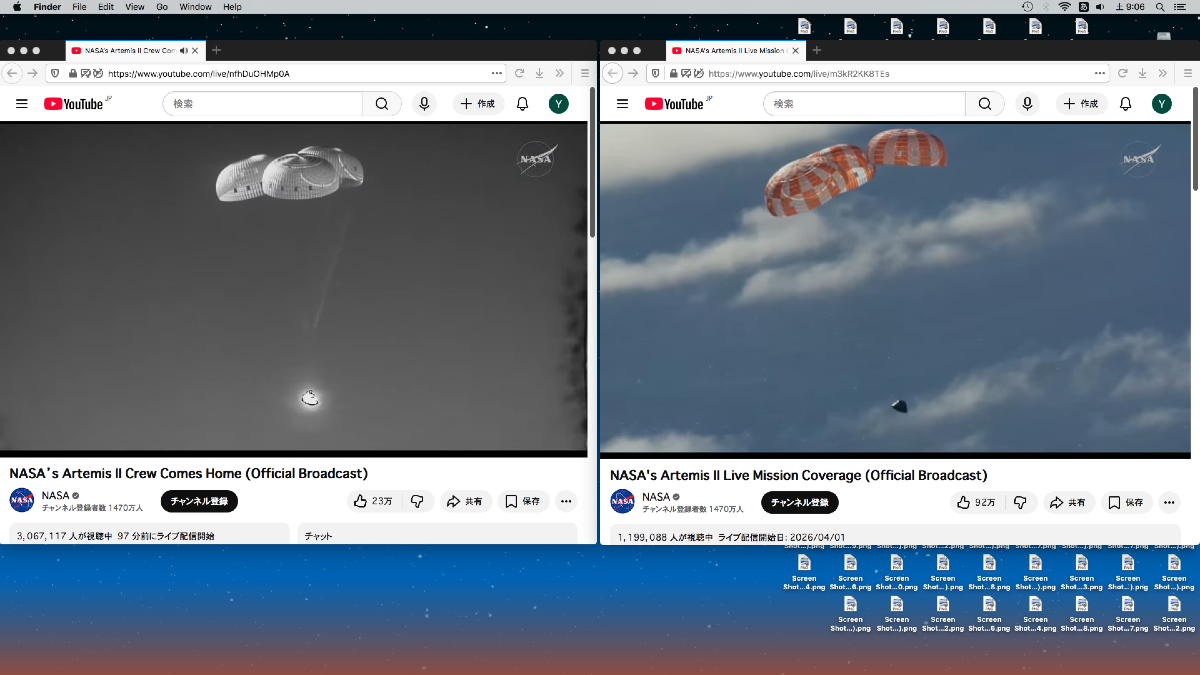Click lock site info icon in right window
This screenshot has width=1200, height=675.
click(x=673, y=73)
